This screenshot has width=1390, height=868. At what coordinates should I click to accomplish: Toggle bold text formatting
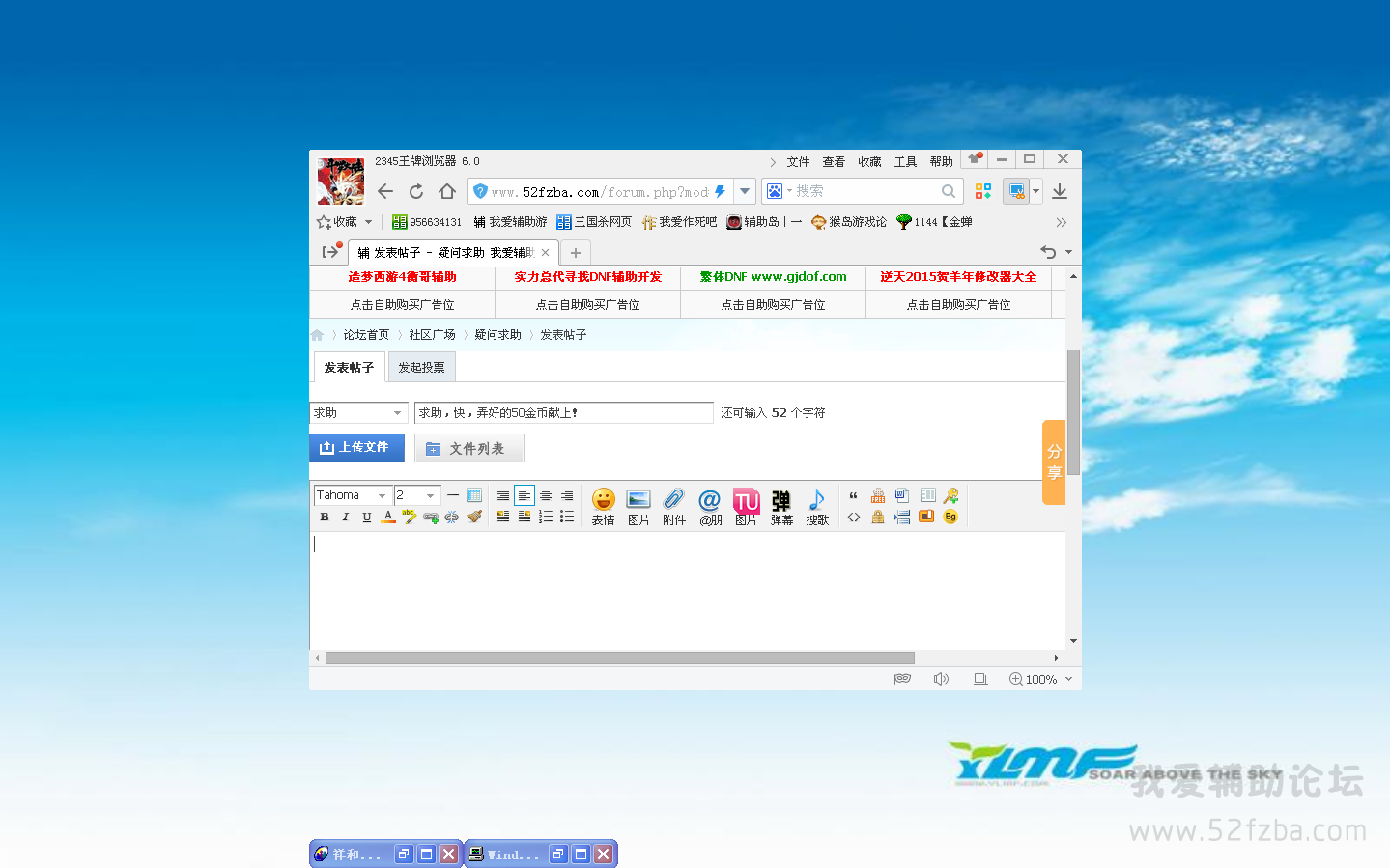coord(325,518)
